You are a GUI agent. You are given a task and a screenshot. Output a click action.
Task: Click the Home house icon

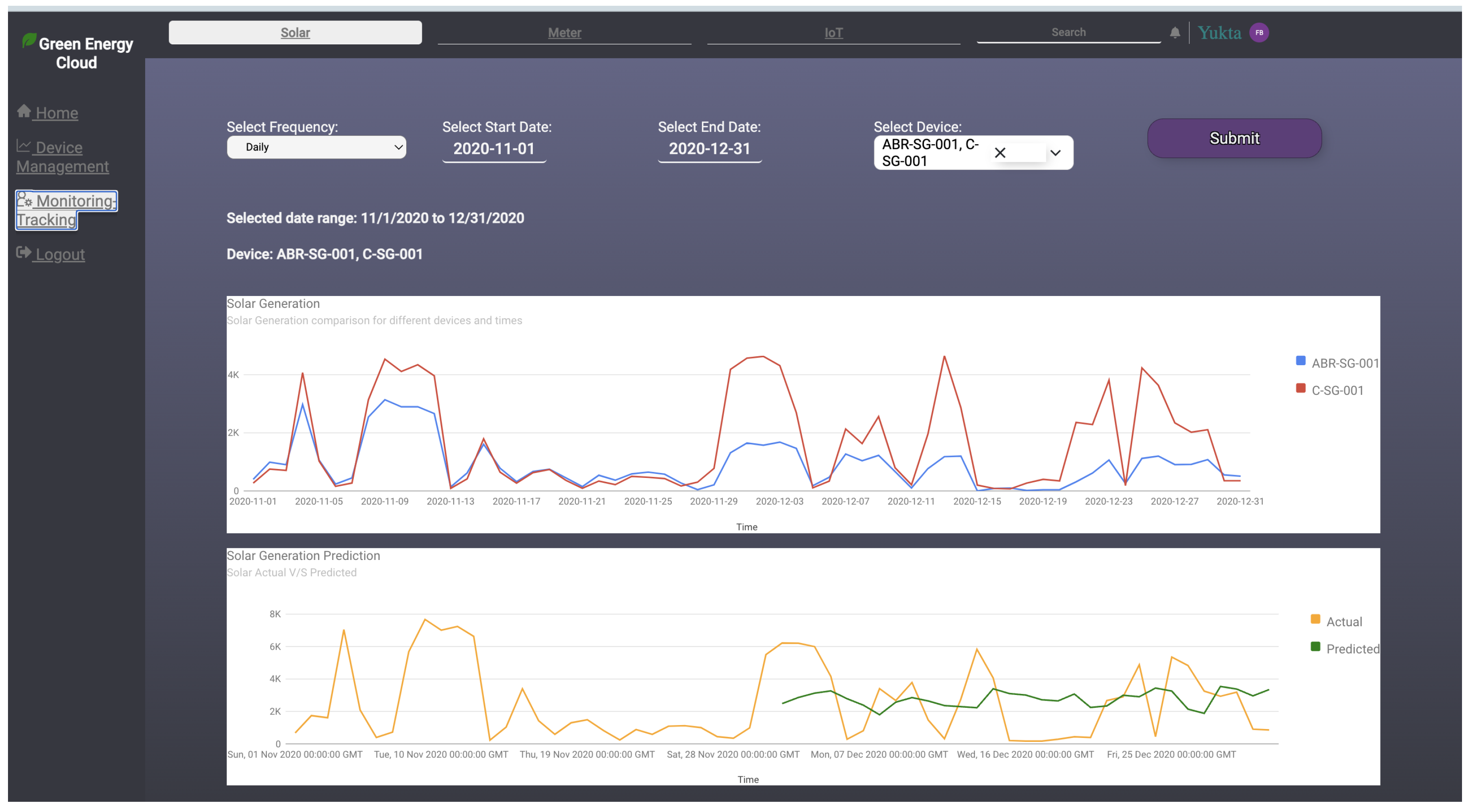point(24,110)
